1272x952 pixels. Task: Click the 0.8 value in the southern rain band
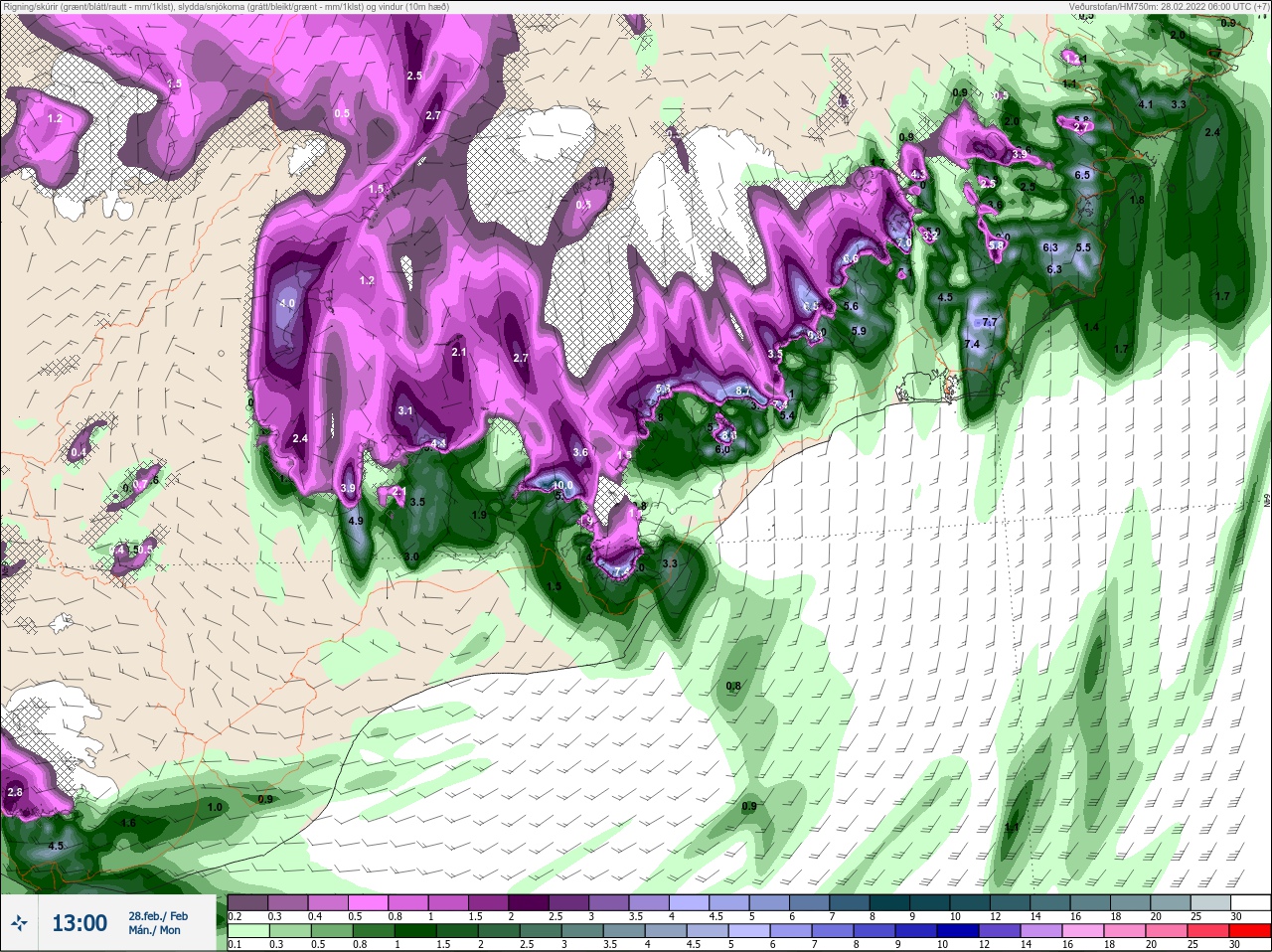[733, 686]
